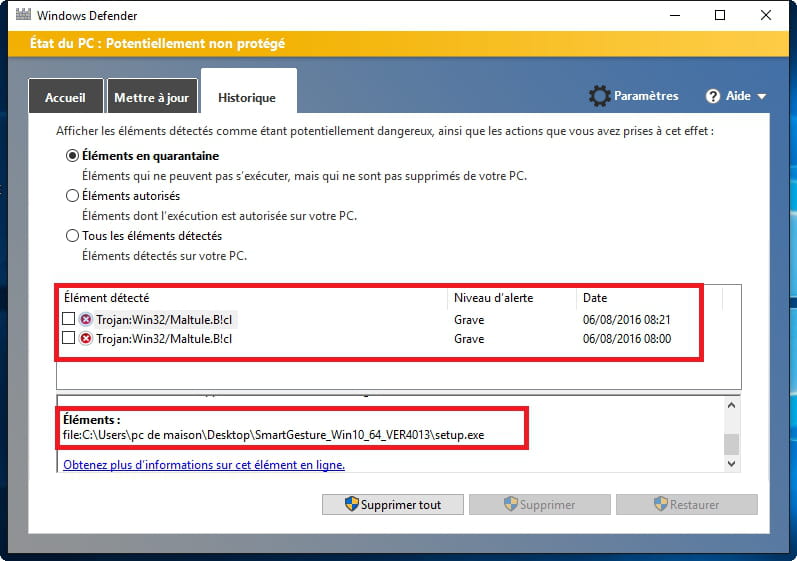
Task: Click details pane scroll down arrow
Action: (731, 463)
